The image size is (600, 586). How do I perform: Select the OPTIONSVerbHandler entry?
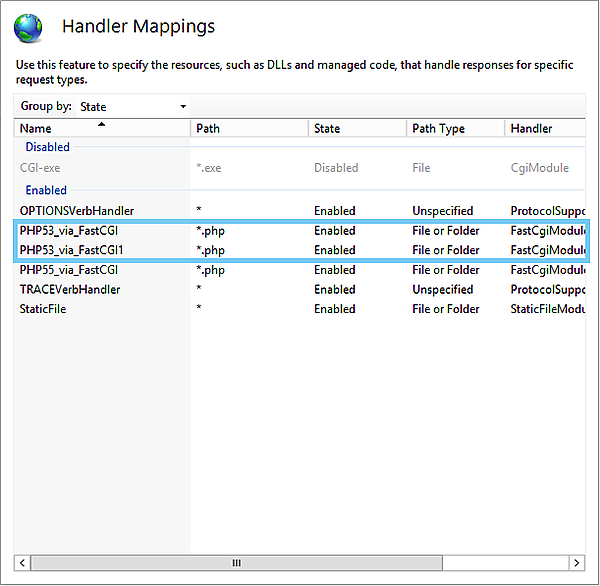(x=76, y=211)
